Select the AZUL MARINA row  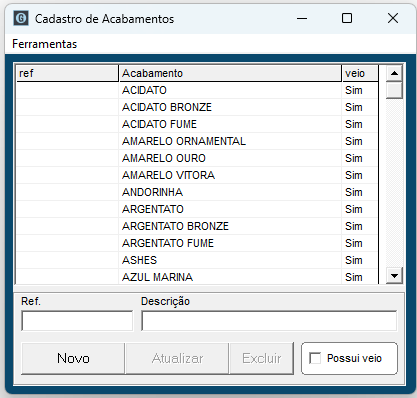tap(197, 277)
